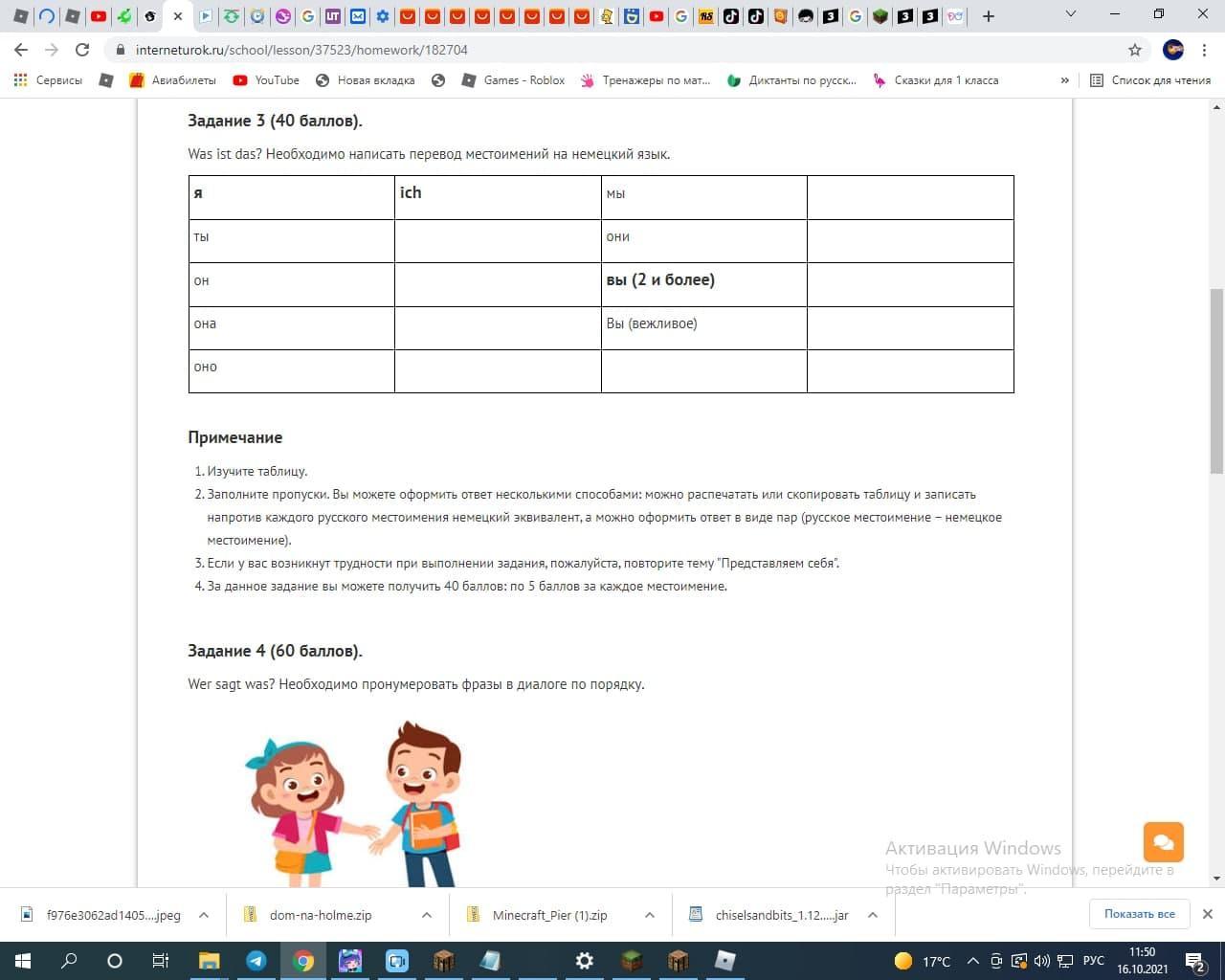Viewport: 1225px width, 980px height.
Task: Select the 'ich' cell in the table
Action: (x=498, y=197)
